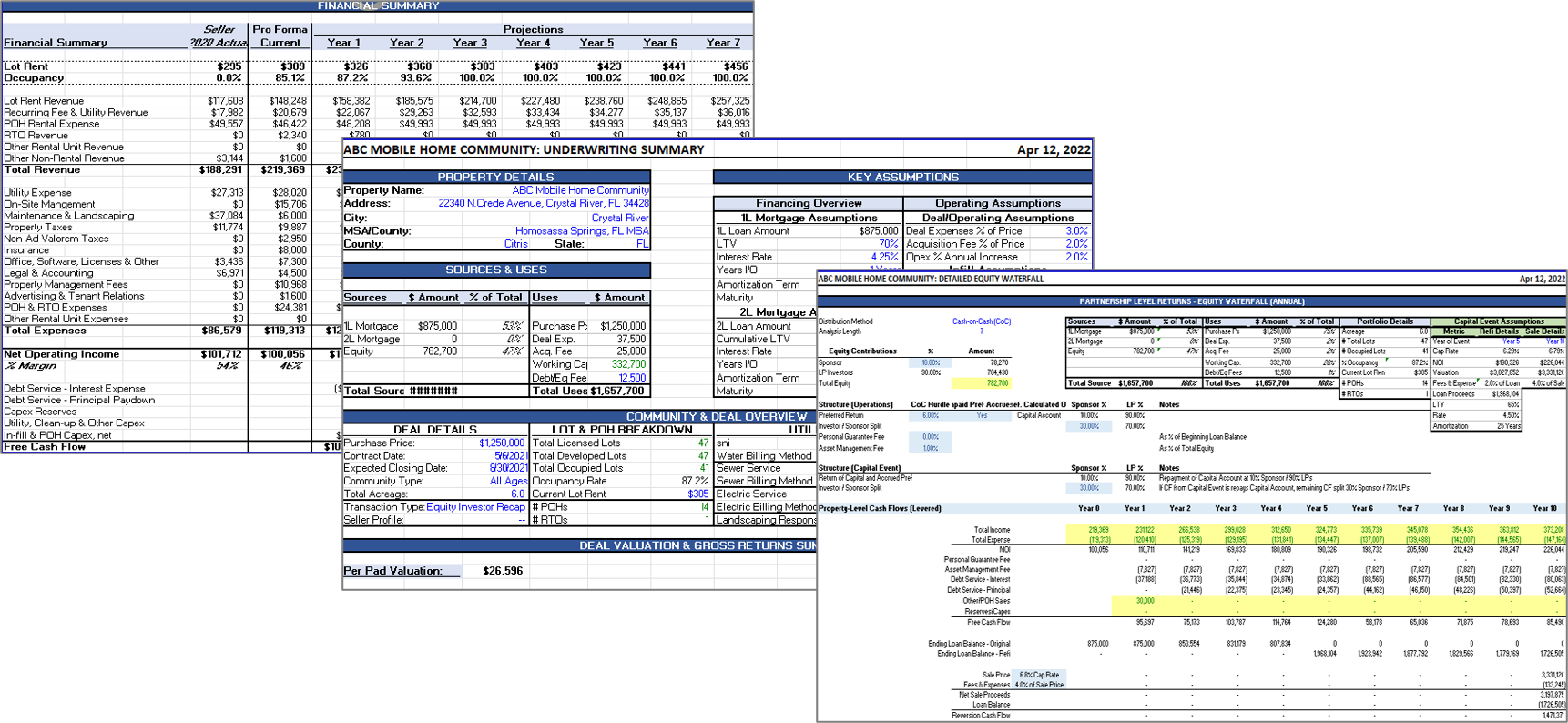1568x723 pixels.
Task: Select the On-Site Mangement row label
Action: [x=49, y=205]
